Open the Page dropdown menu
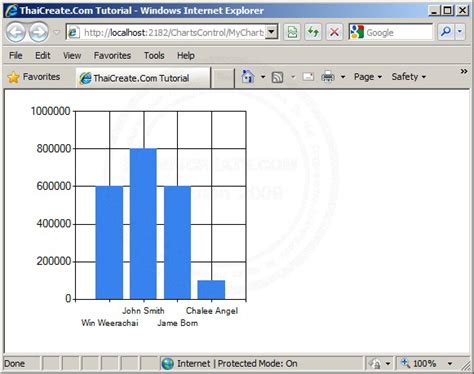This screenshot has height=374, width=474. (x=368, y=77)
